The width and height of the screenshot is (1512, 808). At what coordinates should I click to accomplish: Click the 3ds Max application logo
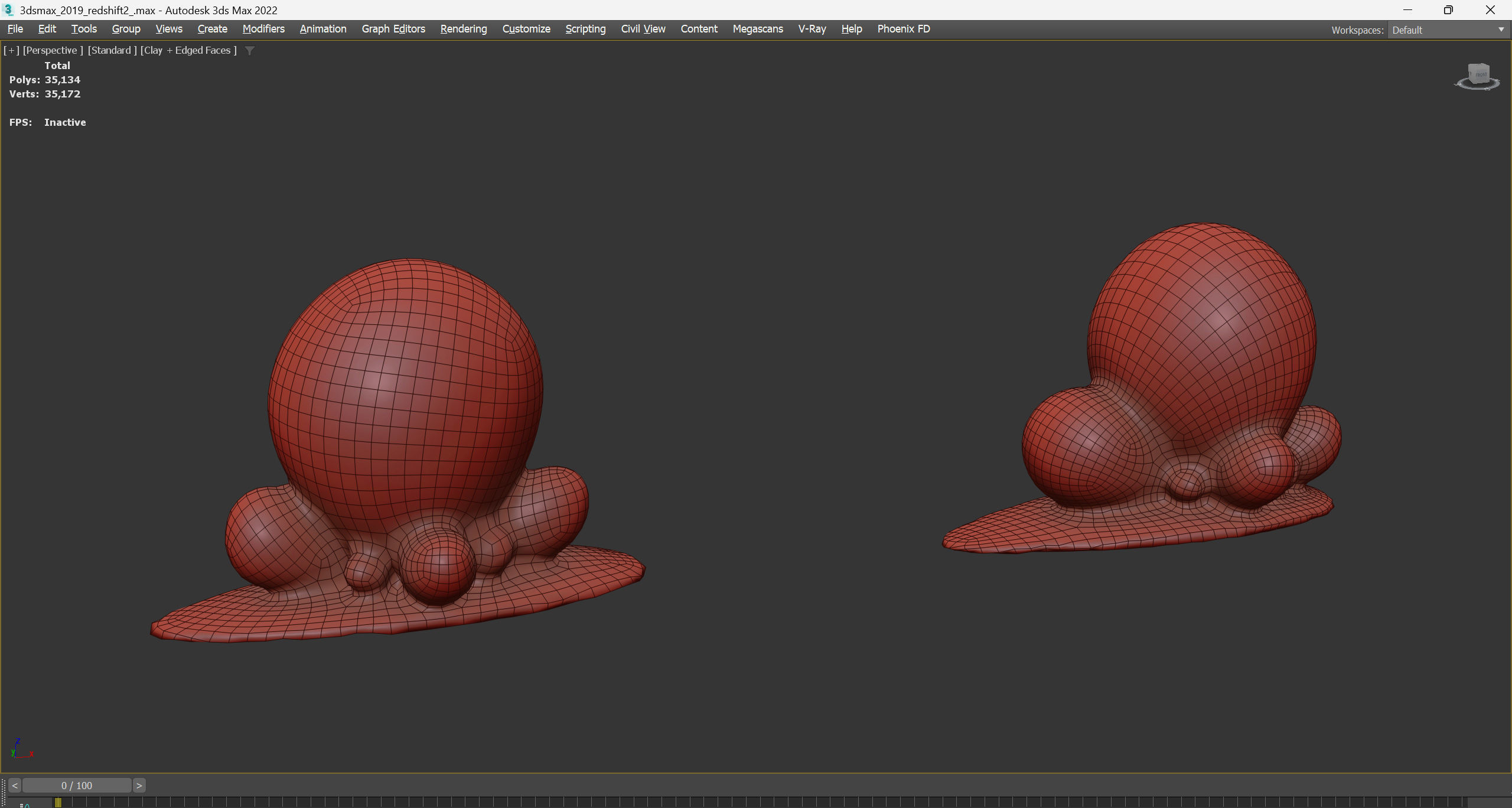pos(8,10)
